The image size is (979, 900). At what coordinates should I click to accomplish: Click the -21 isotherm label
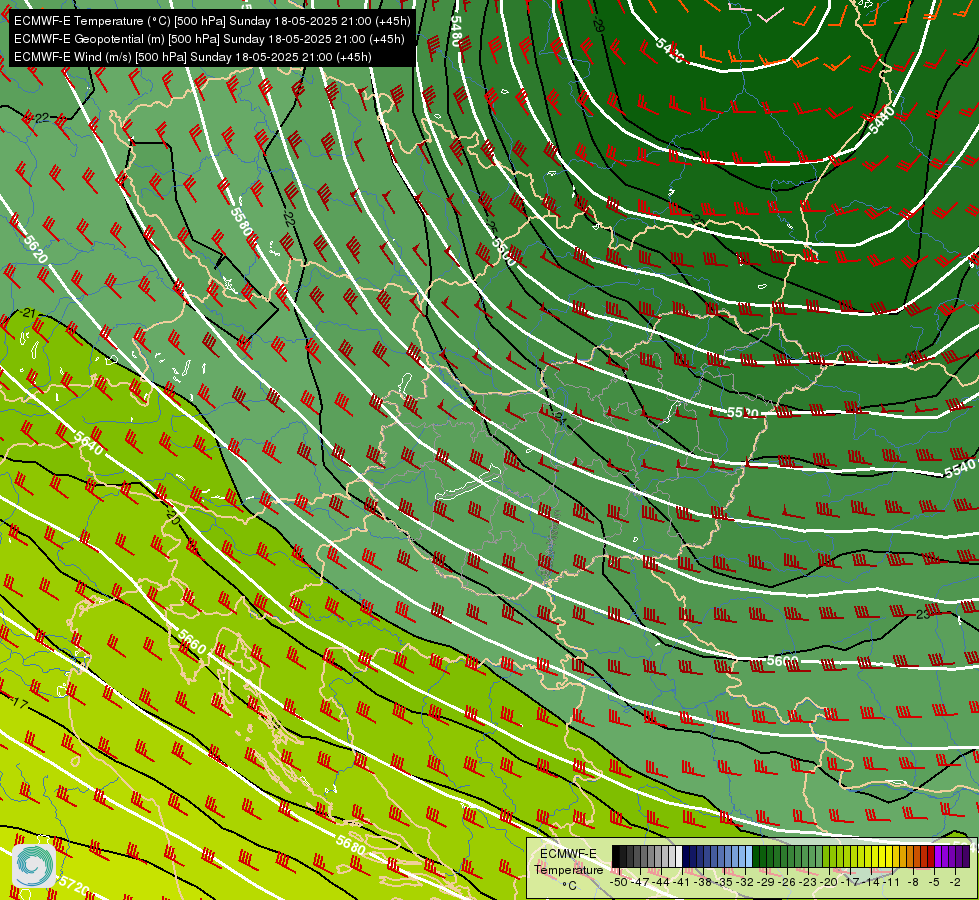click(x=27, y=313)
